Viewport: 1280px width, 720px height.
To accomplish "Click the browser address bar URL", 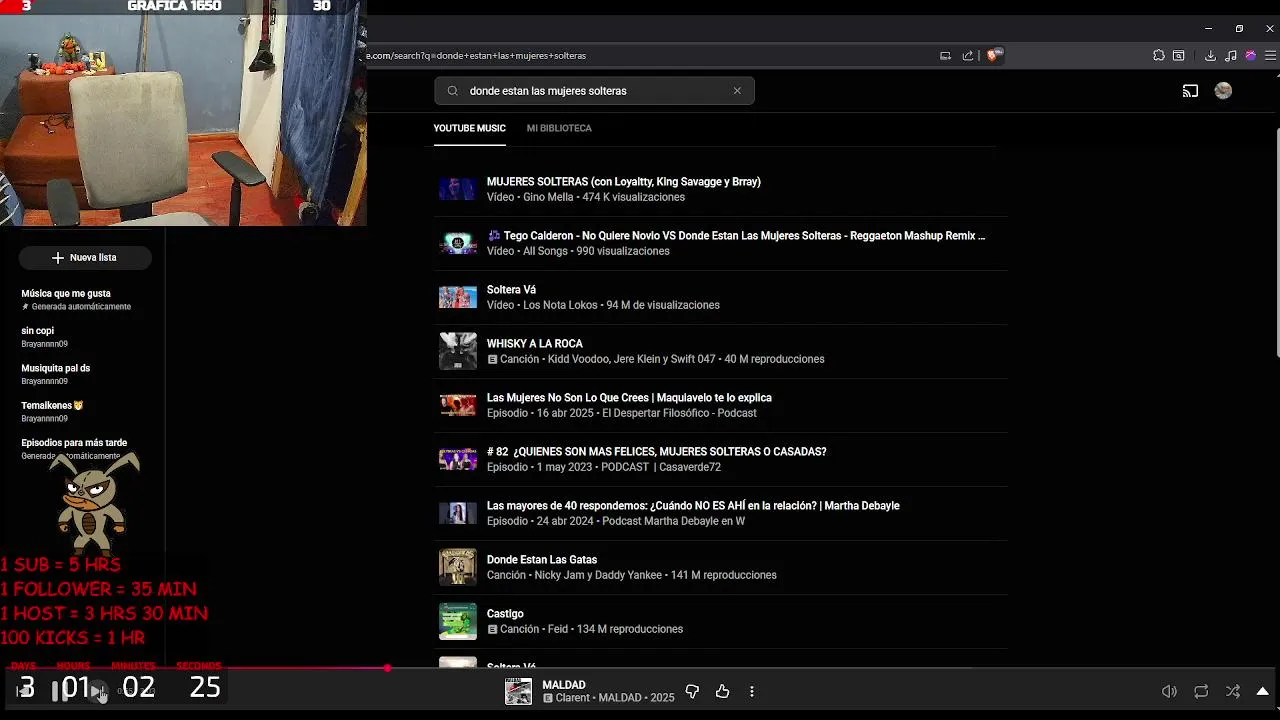I will pyautogui.click(x=476, y=56).
